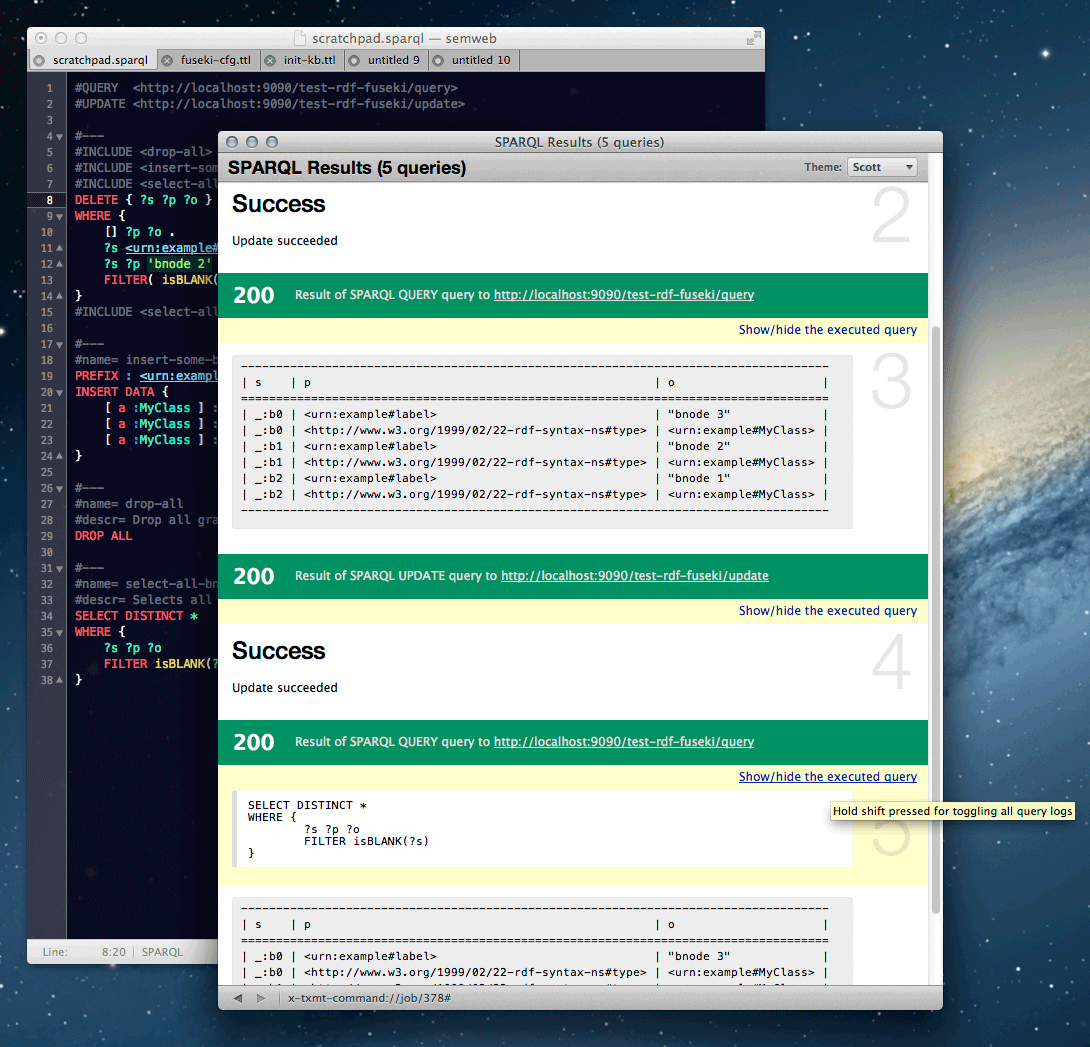
Task: Click the back arrow in results window
Action: point(238,998)
